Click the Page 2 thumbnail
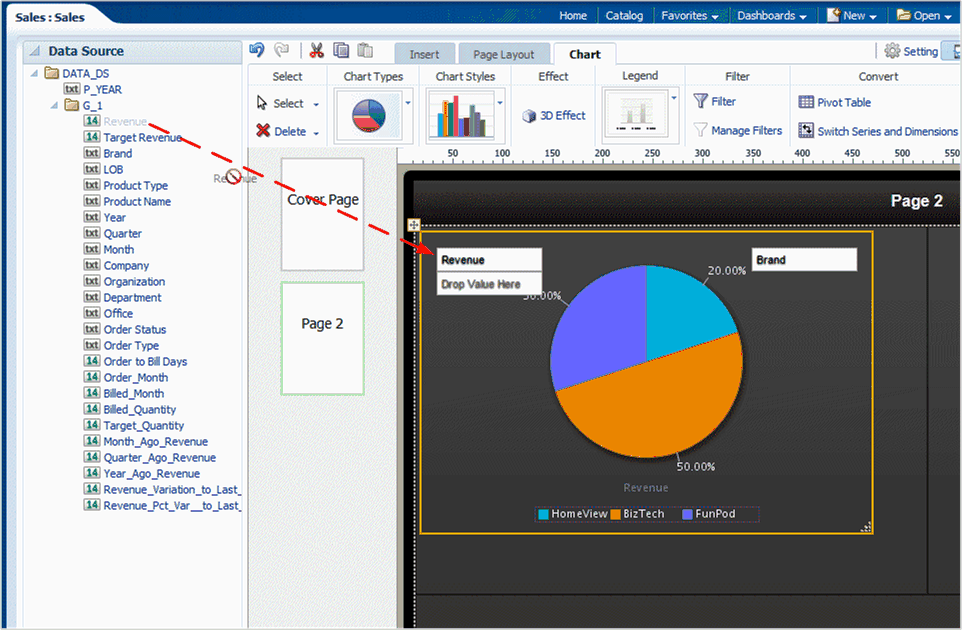The width and height of the screenshot is (962, 630). point(323,338)
